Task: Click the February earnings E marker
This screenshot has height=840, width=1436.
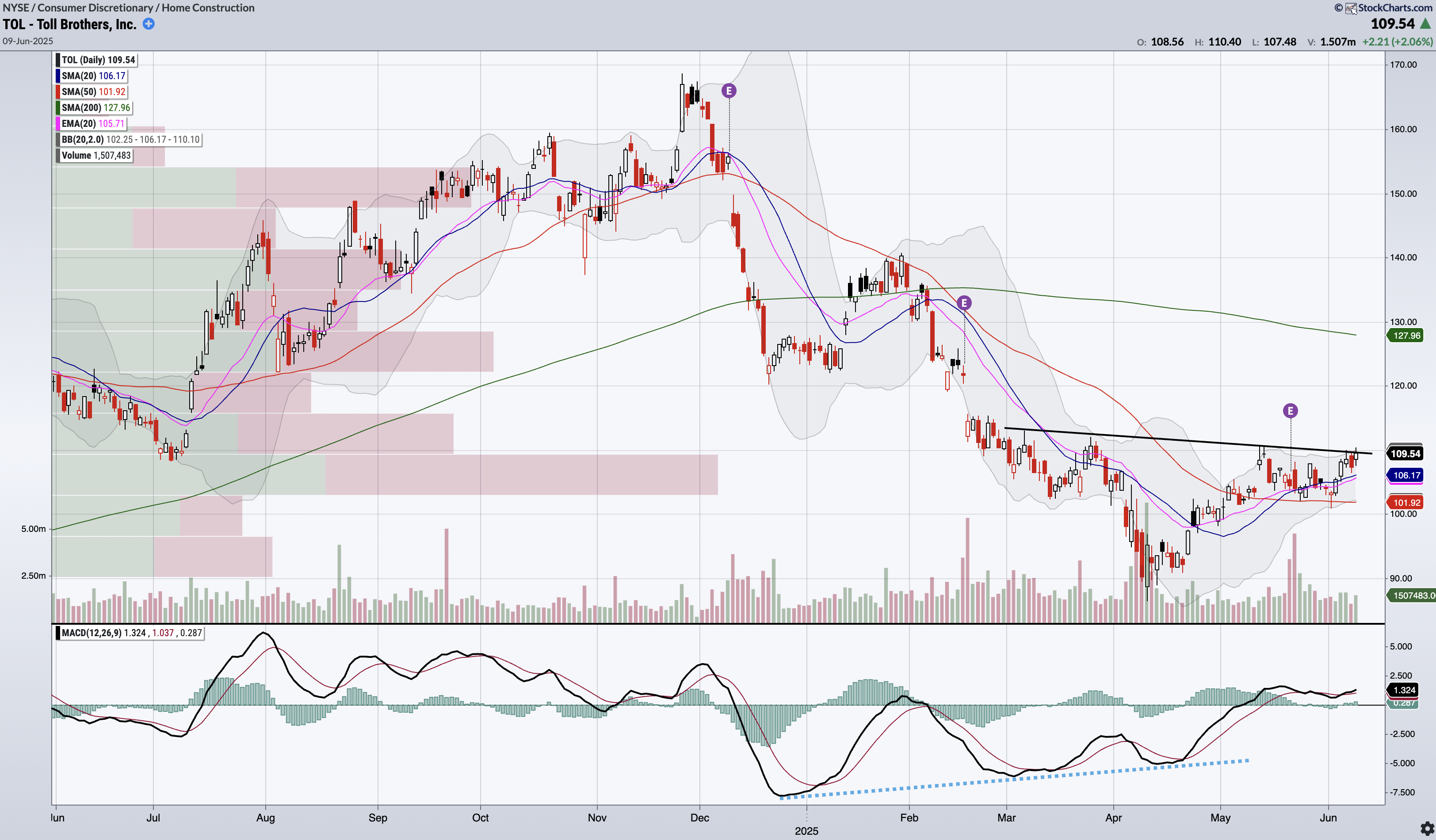Action: [x=964, y=302]
